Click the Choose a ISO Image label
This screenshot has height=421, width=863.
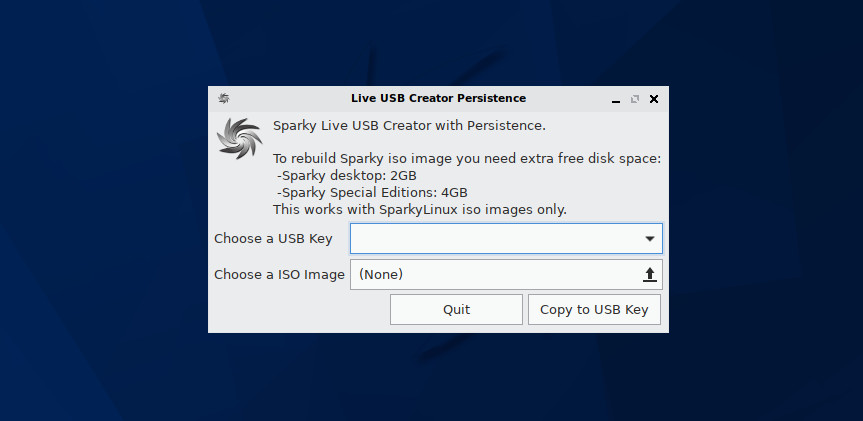(279, 275)
